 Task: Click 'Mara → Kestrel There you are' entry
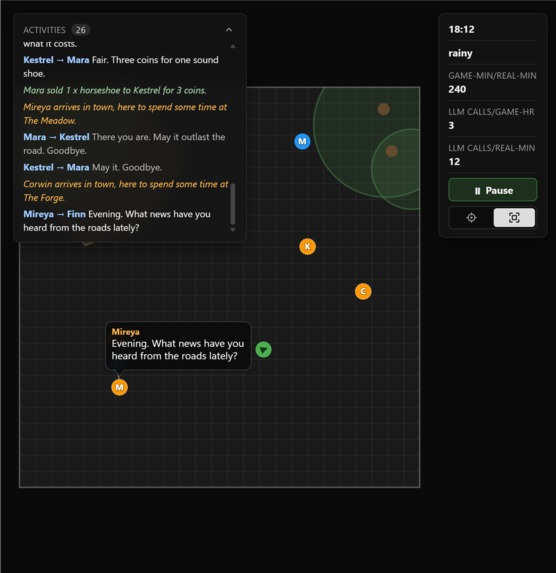124,144
